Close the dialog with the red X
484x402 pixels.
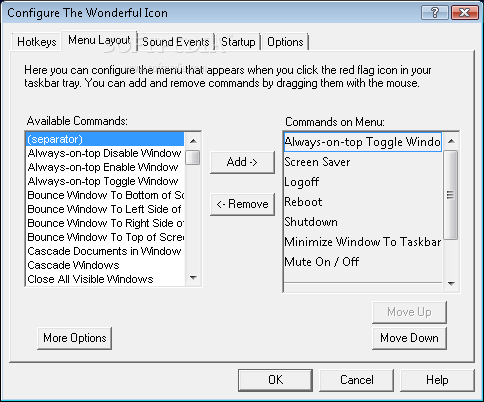tap(464, 13)
